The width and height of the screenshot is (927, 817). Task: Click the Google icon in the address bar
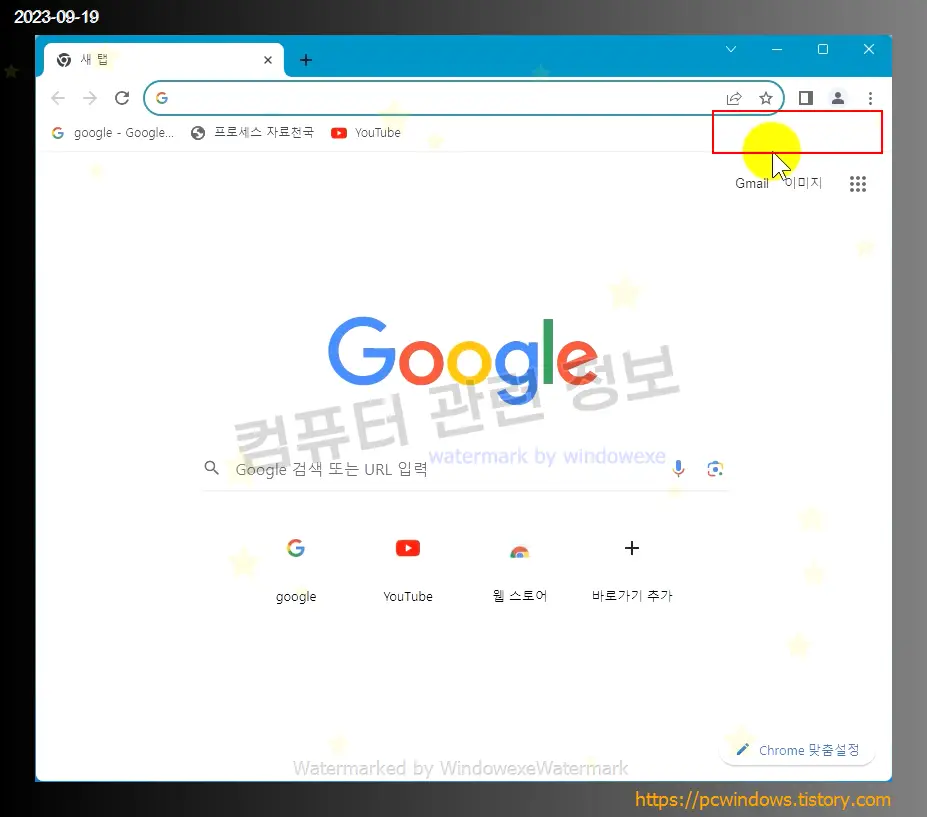click(162, 98)
